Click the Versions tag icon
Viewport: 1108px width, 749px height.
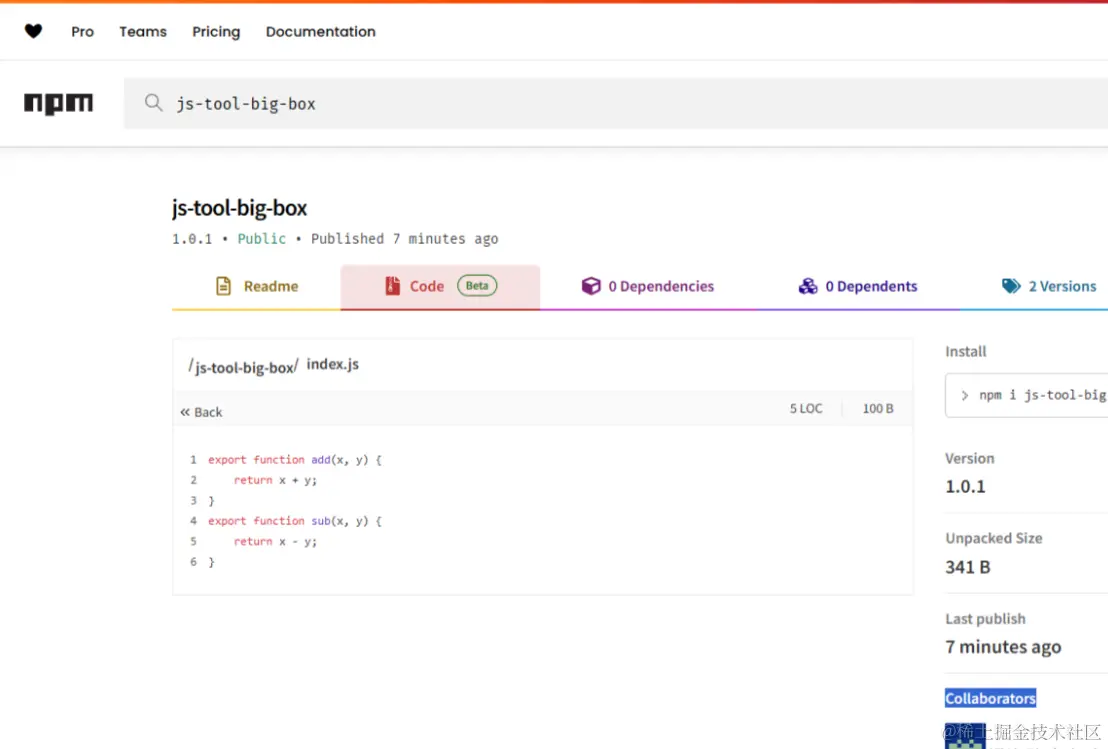(1011, 286)
